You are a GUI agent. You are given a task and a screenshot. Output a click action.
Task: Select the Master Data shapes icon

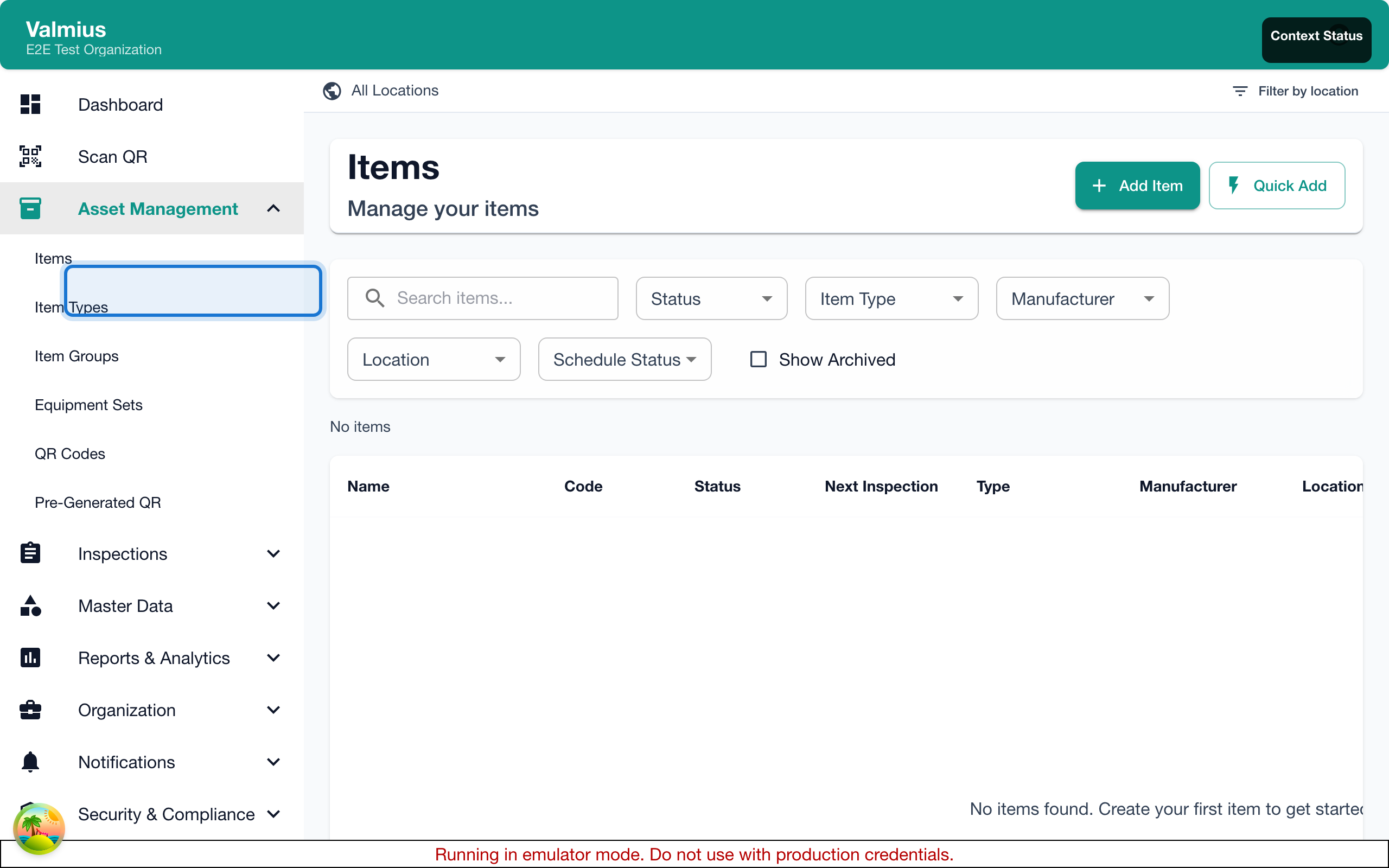point(30,605)
